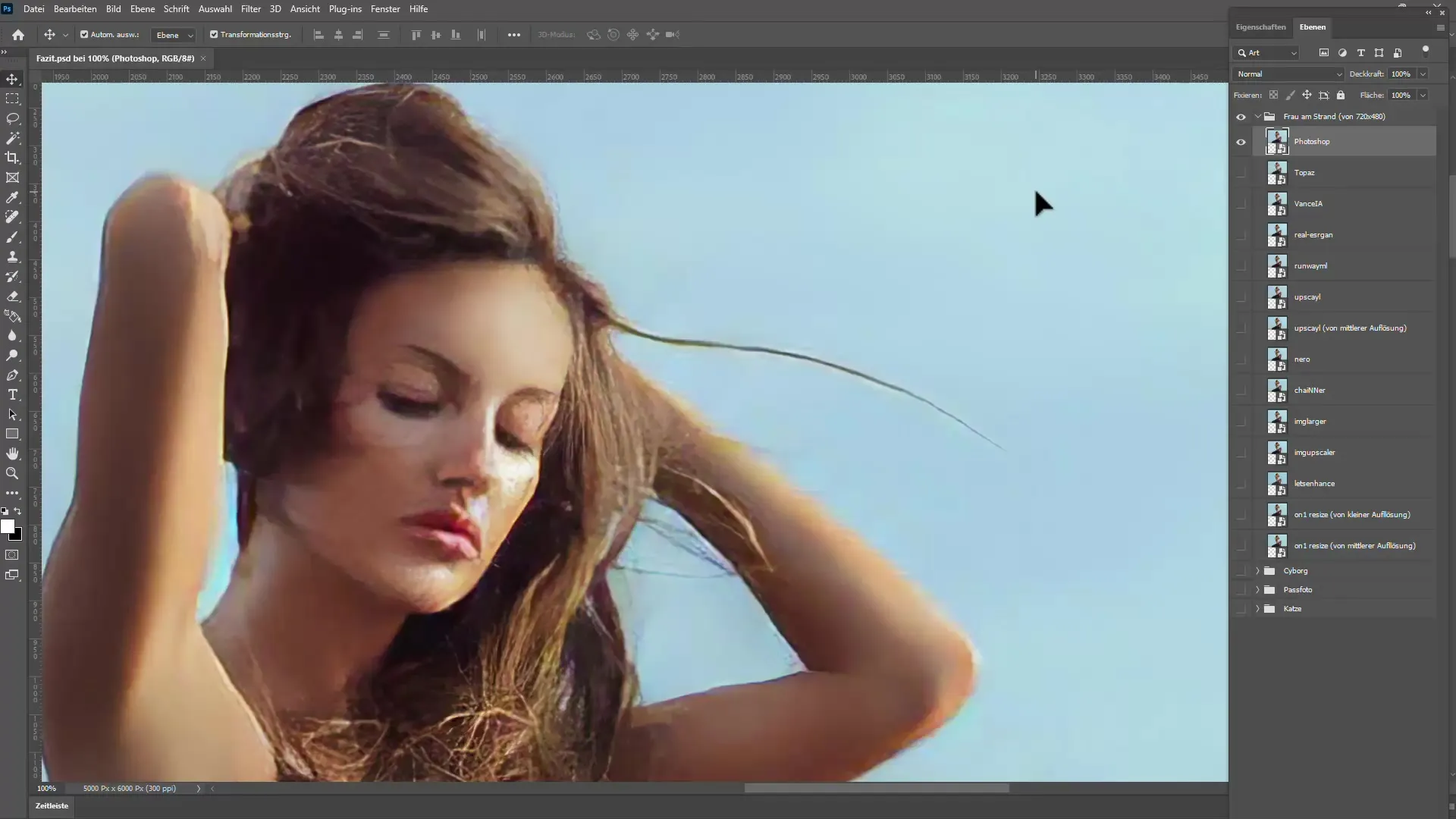1456x819 pixels.
Task: Select Normal blend mode dropdown
Action: click(x=1285, y=73)
